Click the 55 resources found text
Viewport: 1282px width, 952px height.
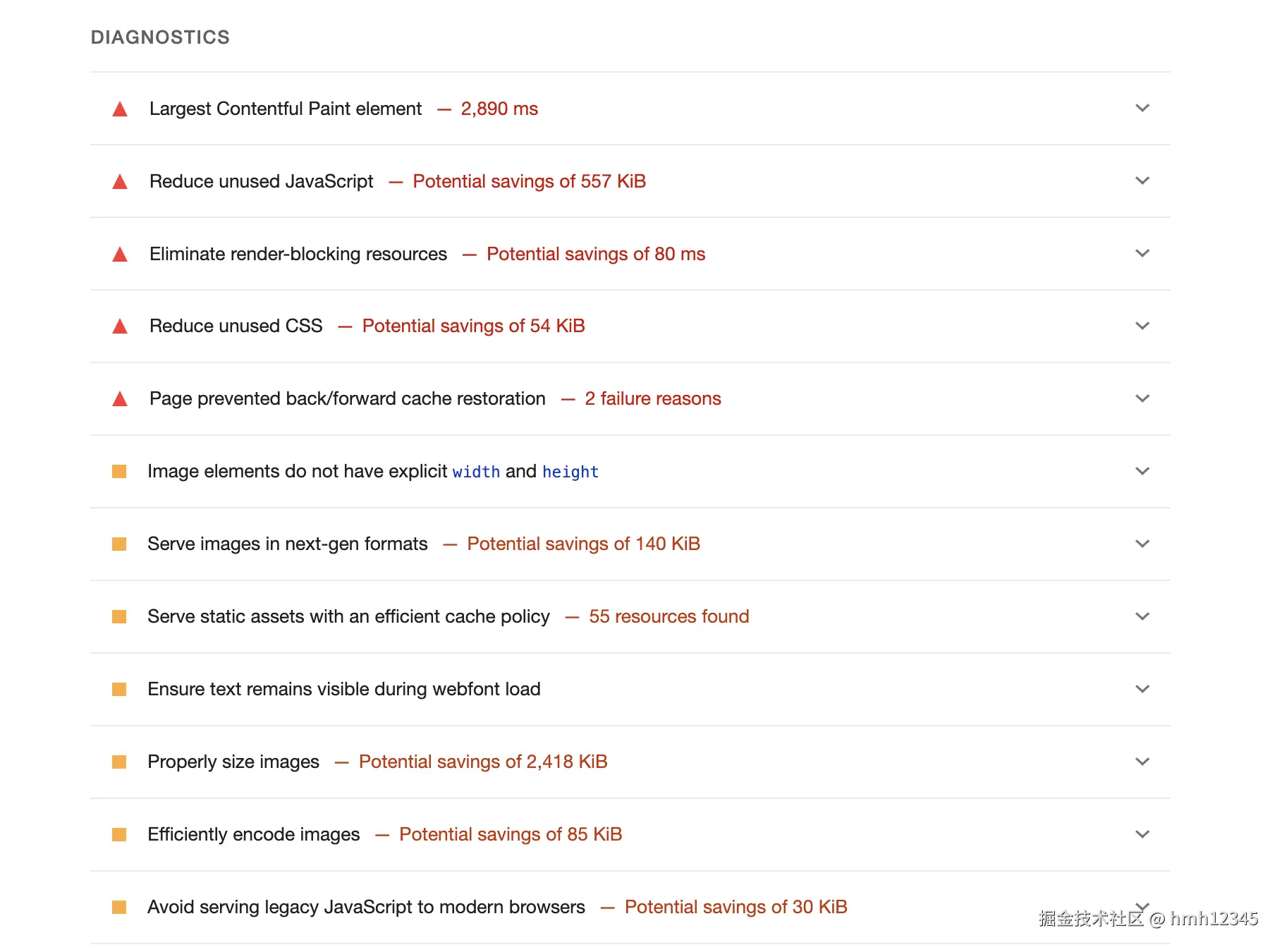pos(669,616)
